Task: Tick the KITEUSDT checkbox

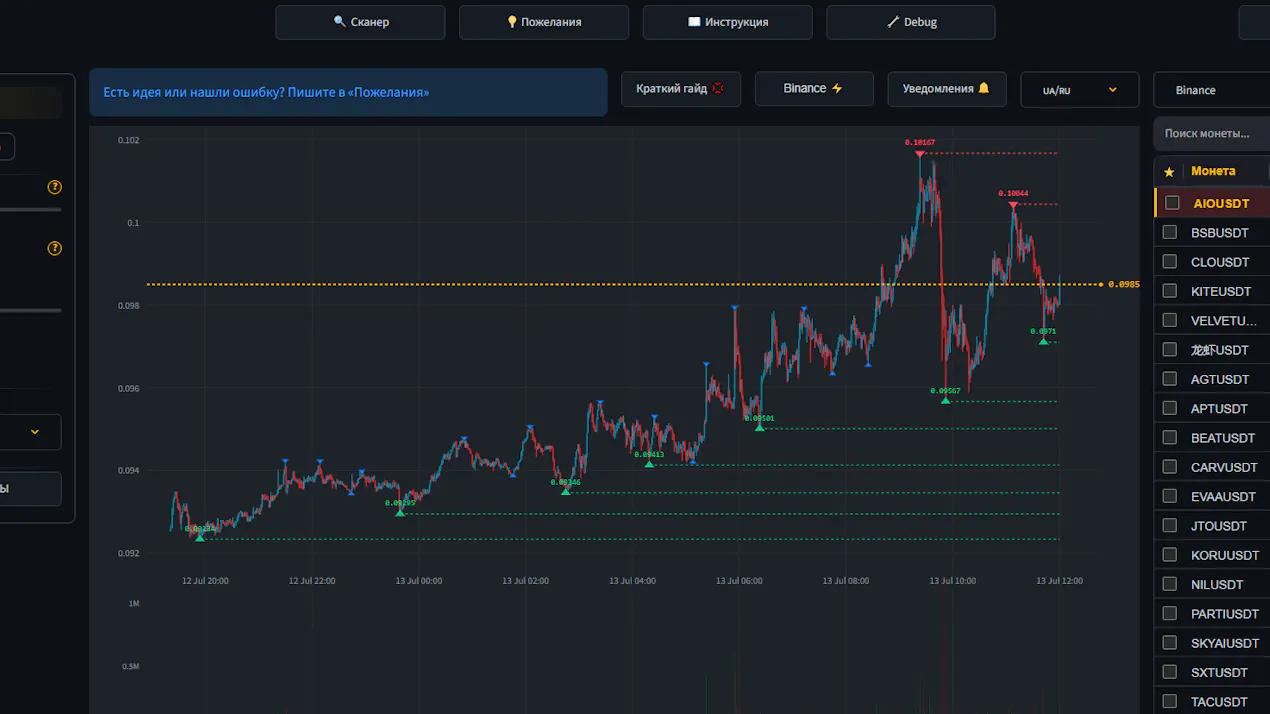Action: click(x=1170, y=291)
